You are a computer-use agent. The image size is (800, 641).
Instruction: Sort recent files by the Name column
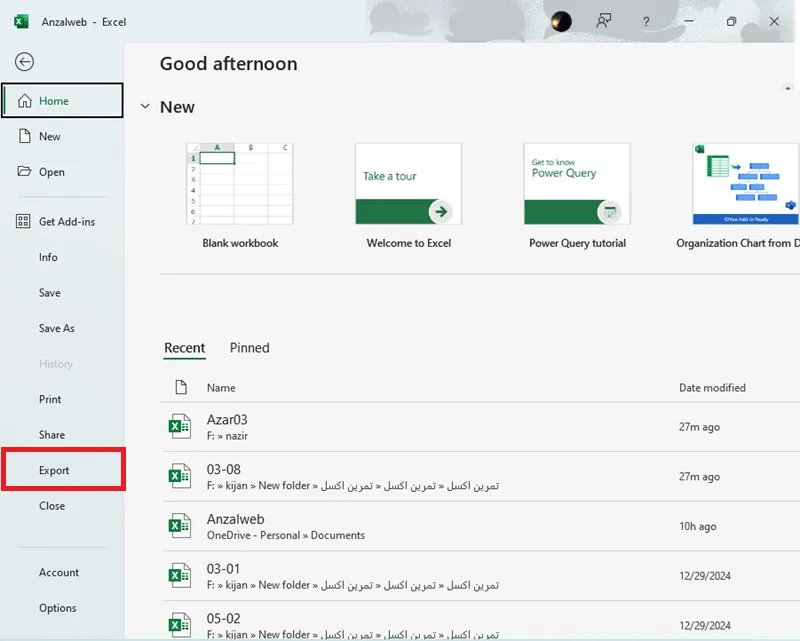(x=221, y=388)
